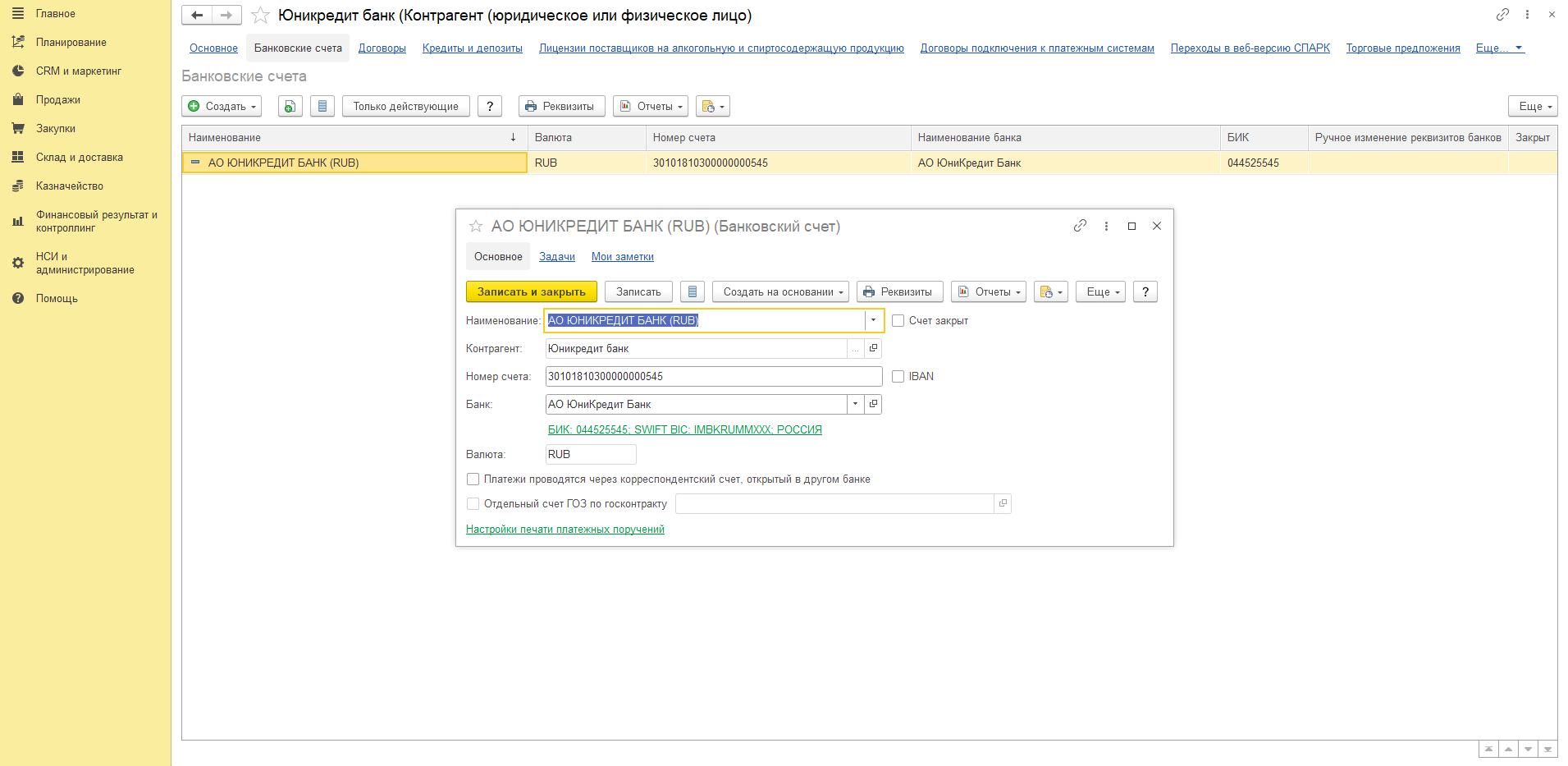Switch to the Основное navigation link

(x=213, y=48)
